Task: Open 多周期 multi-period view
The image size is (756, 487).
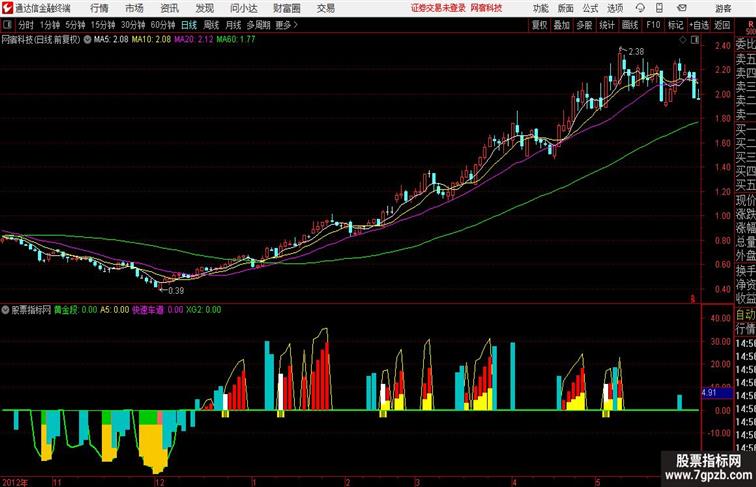Action: [x=258, y=25]
